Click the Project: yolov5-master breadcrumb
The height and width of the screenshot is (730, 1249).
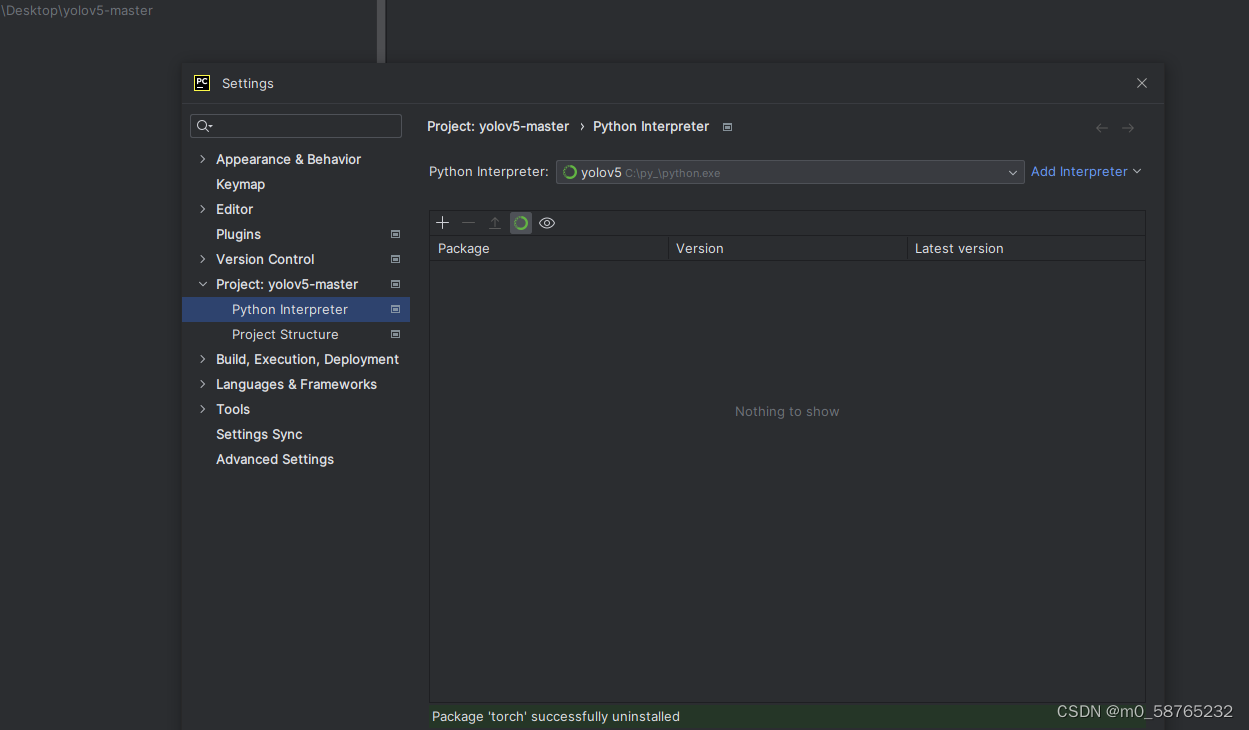click(x=498, y=126)
